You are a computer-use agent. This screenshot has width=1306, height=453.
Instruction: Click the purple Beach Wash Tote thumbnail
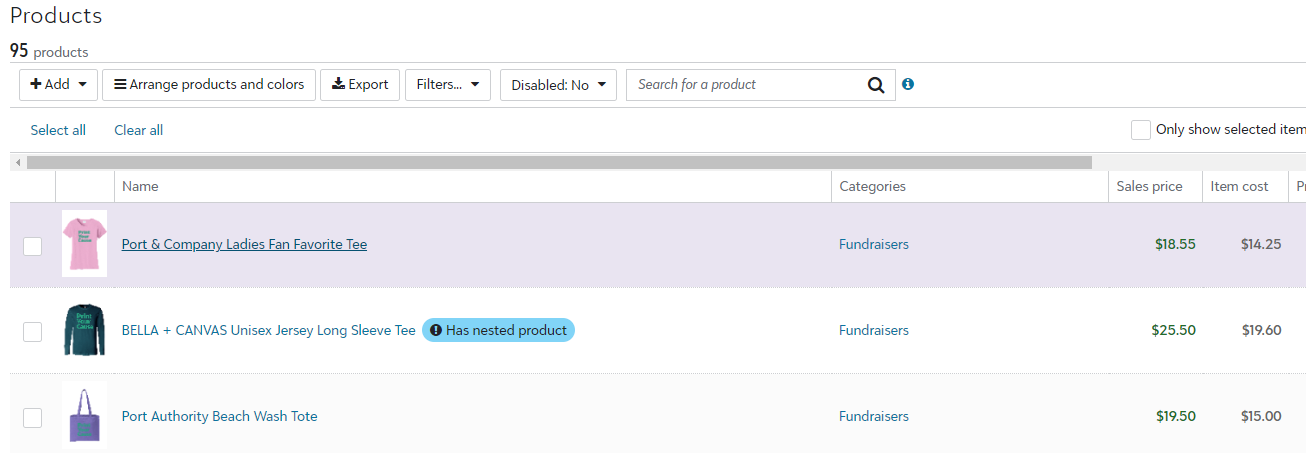84,416
